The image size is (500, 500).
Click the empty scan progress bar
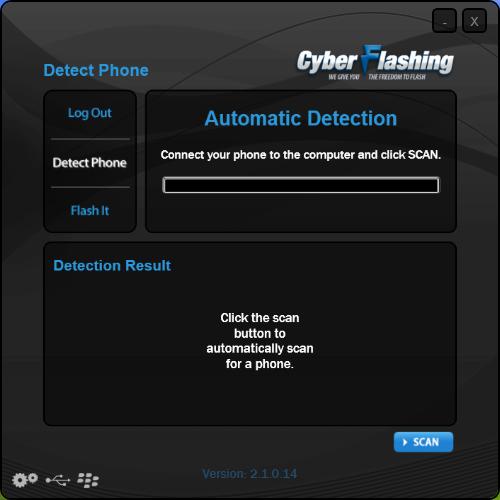click(301, 185)
